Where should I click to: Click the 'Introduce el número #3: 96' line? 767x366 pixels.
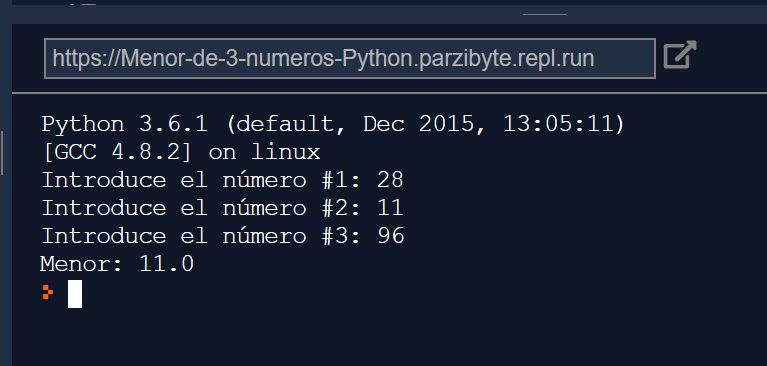223,236
